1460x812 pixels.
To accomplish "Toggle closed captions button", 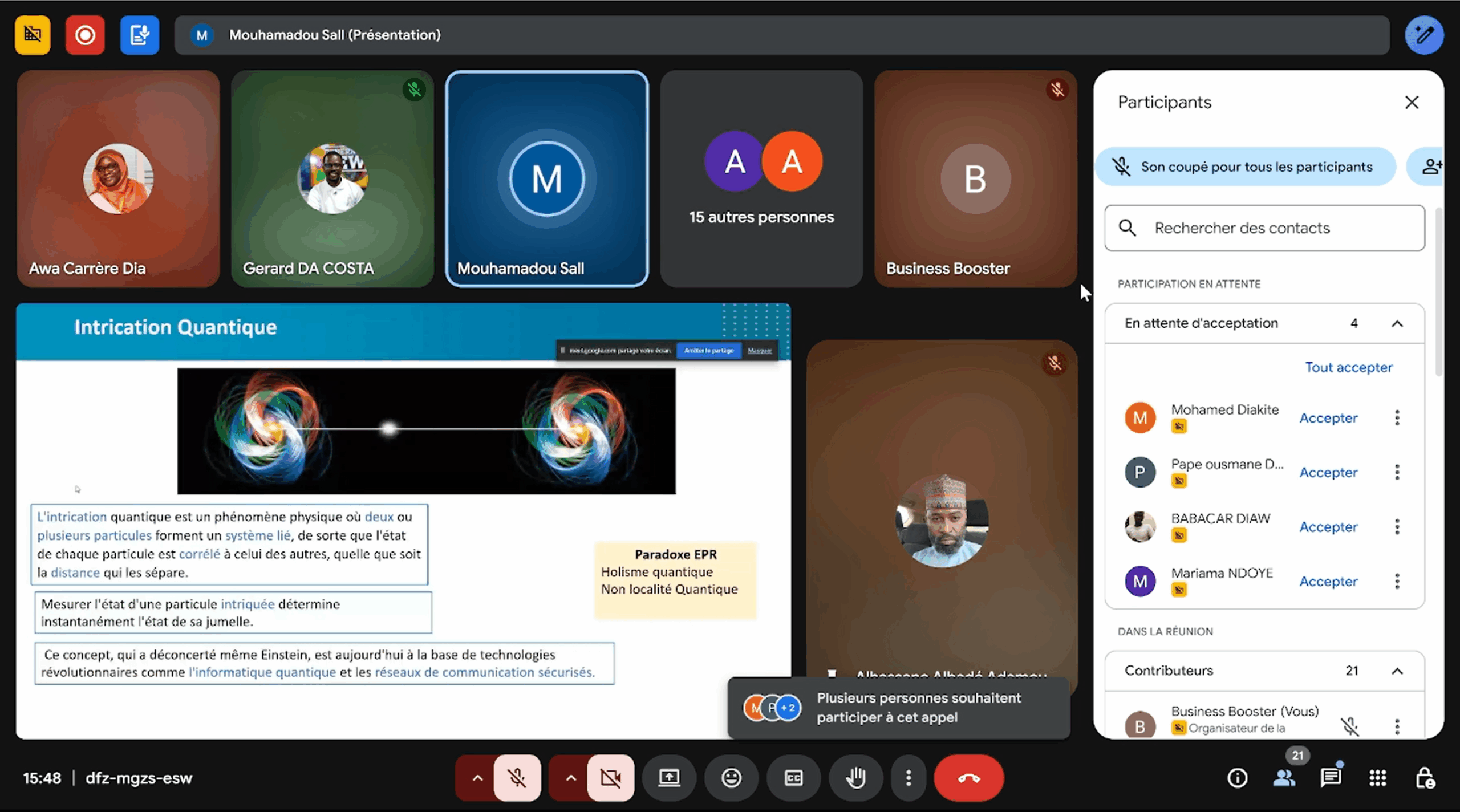I will coord(793,778).
